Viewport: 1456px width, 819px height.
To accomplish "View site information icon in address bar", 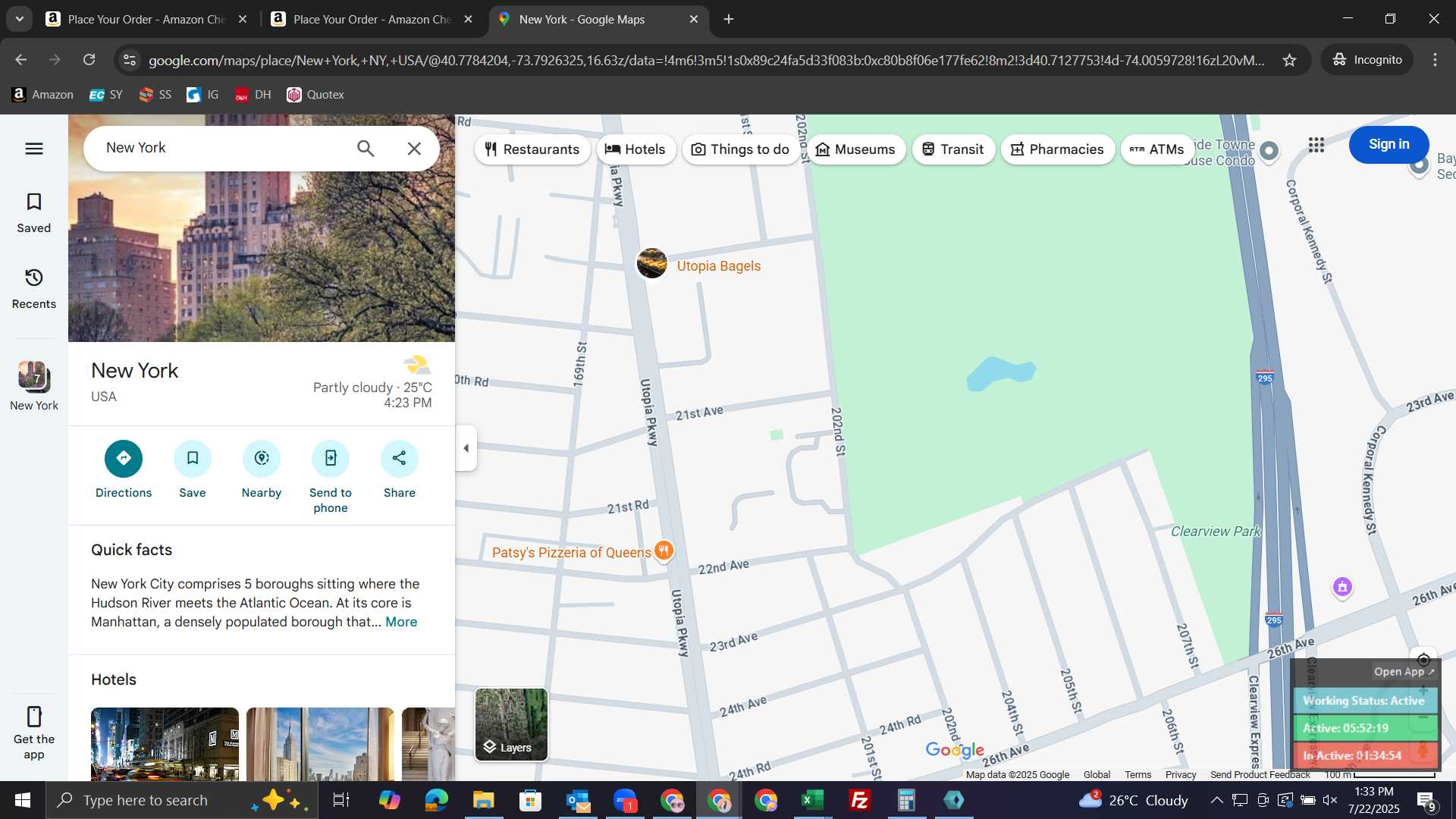I will [130, 60].
